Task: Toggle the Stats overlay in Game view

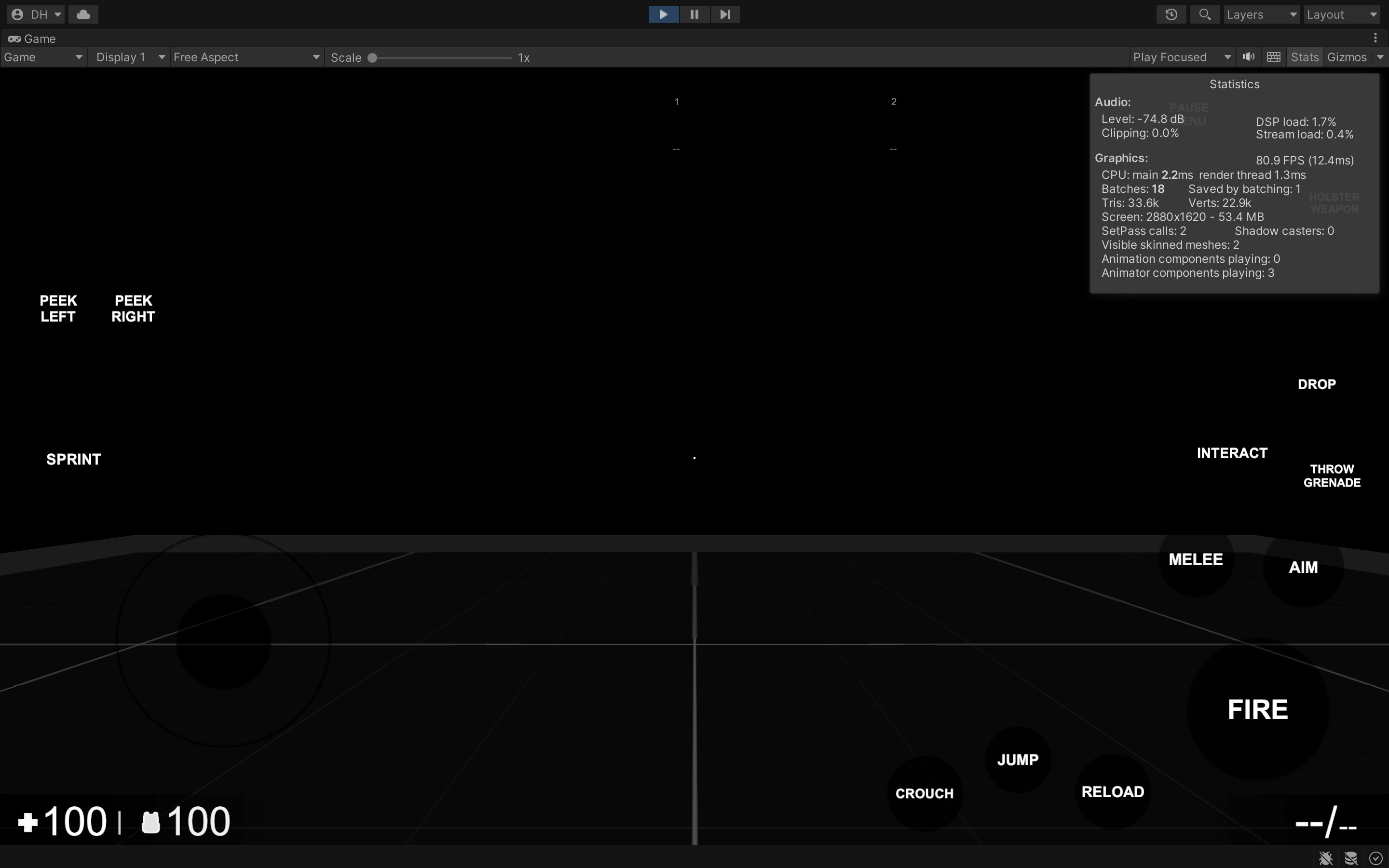Action: (1304, 57)
